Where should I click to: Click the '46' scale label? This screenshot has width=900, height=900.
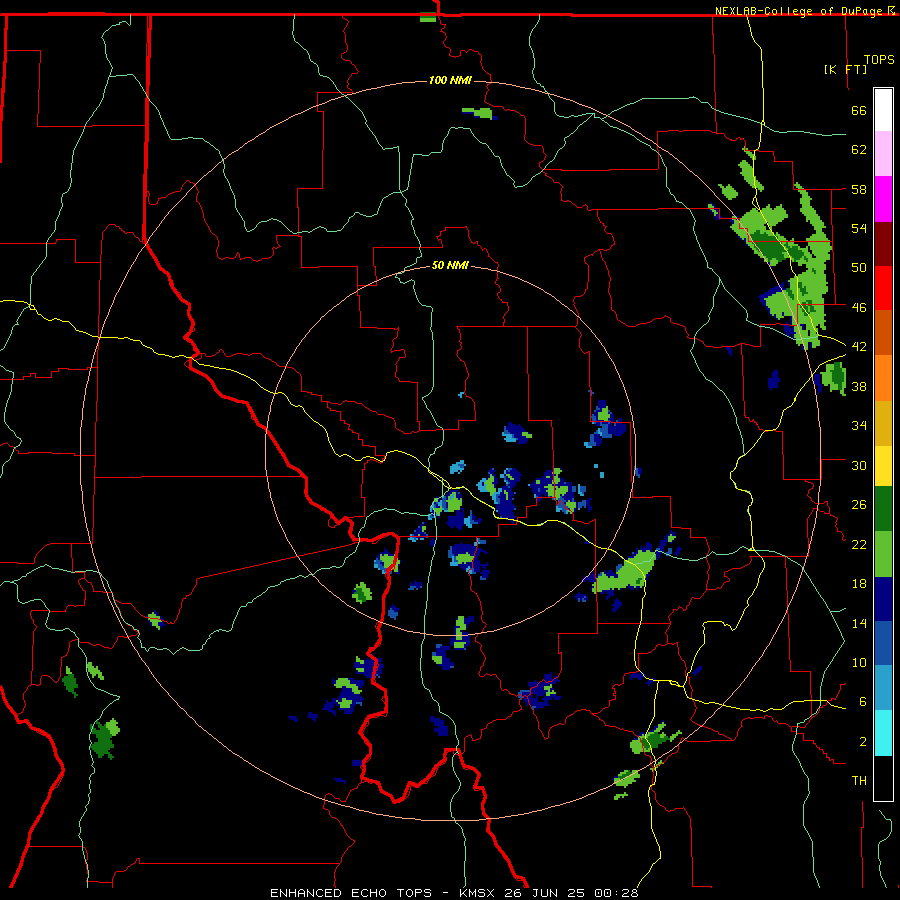(x=859, y=308)
